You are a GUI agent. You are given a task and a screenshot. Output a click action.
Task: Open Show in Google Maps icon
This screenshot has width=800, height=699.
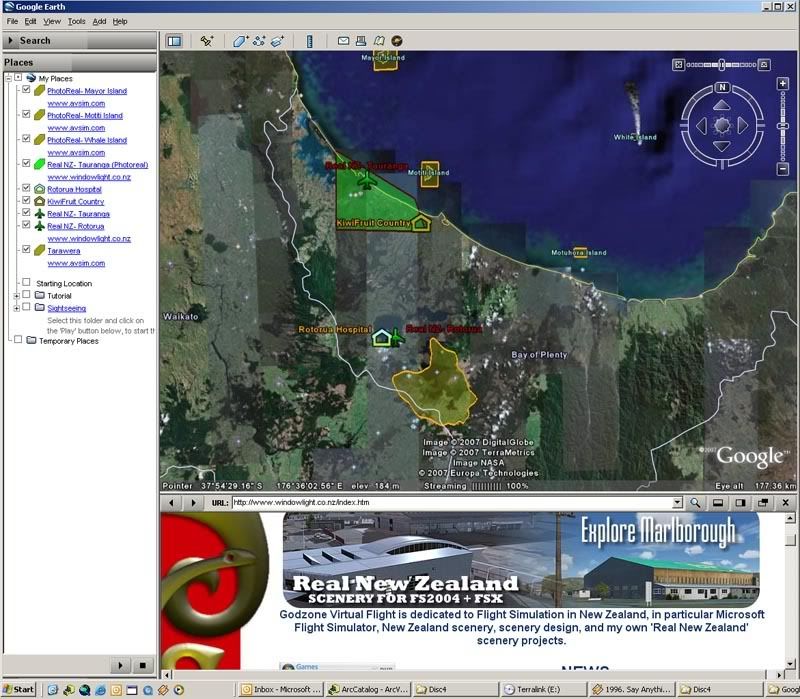[x=379, y=41]
